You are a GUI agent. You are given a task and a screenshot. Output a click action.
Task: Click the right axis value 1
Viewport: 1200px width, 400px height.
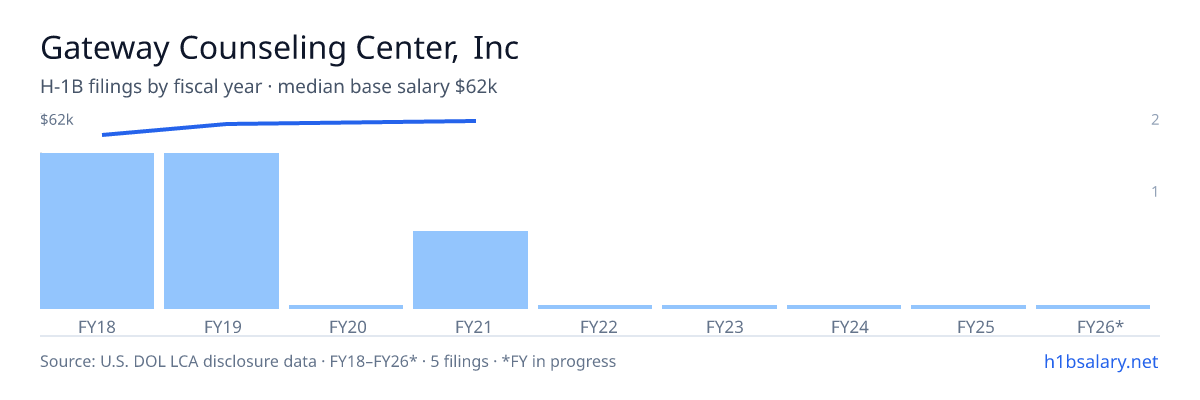[x=1155, y=191]
